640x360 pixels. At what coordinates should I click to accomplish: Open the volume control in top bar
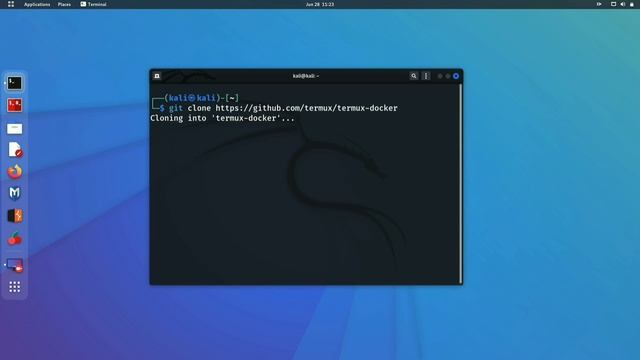click(x=623, y=4)
